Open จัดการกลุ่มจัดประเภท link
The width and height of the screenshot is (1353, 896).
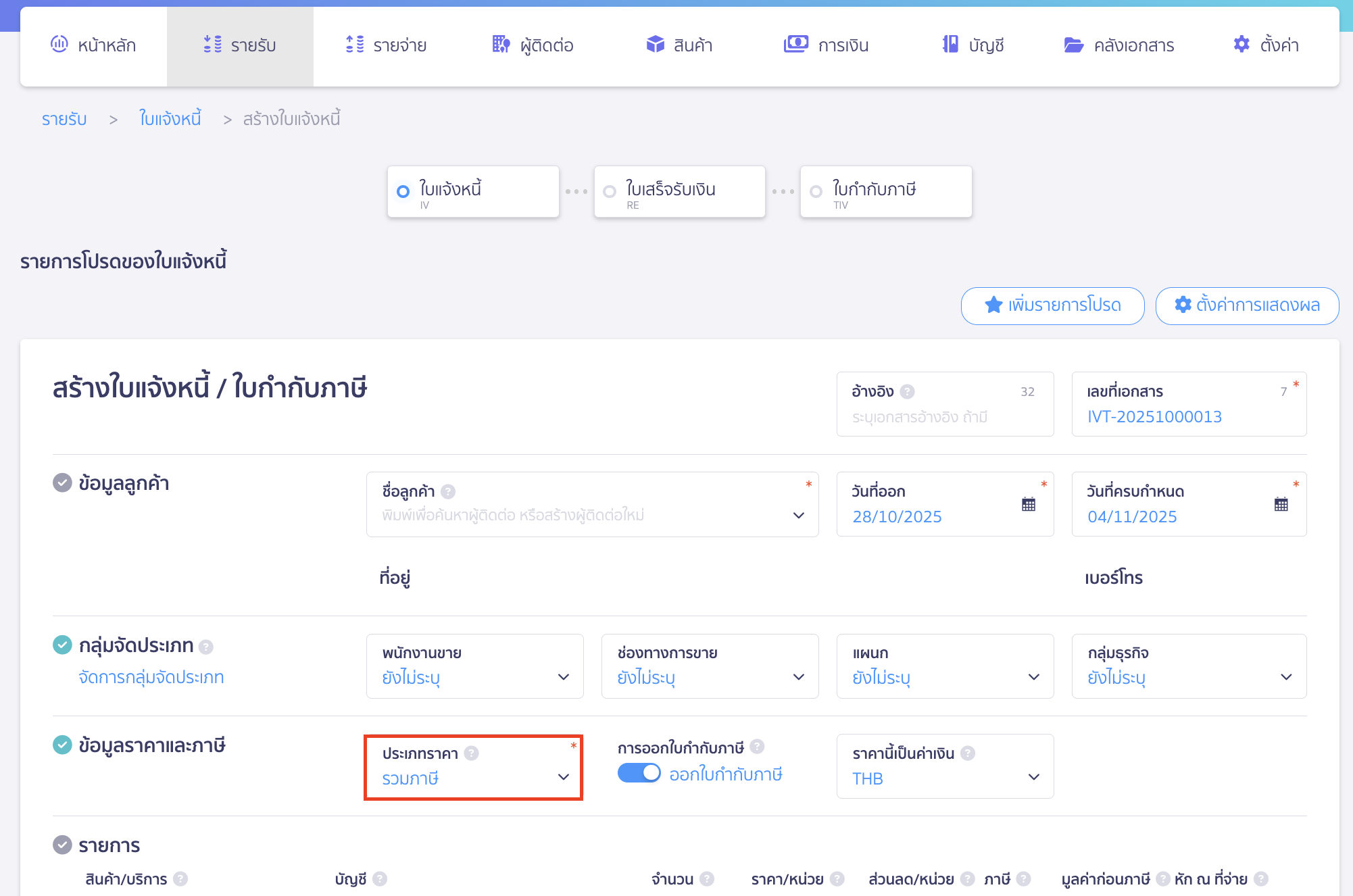(x=151, y=677)
